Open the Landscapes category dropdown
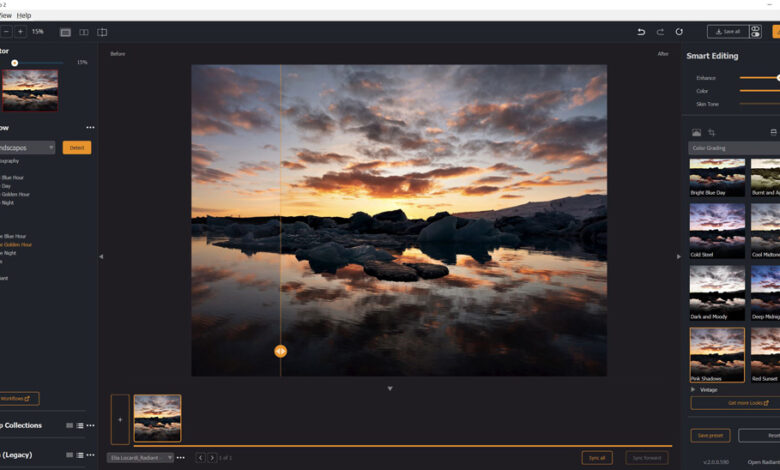The height and width of the screenshot is (470, 780). click(x=27, y=148)
